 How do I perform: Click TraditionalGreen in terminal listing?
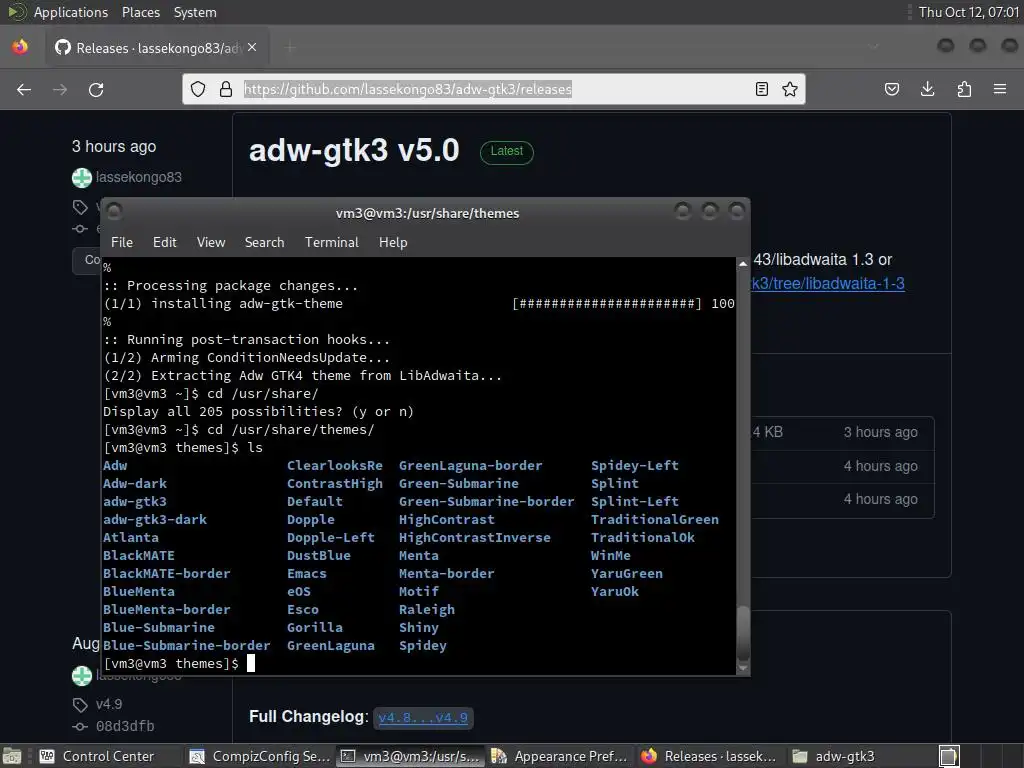click(x=655, y=520)
